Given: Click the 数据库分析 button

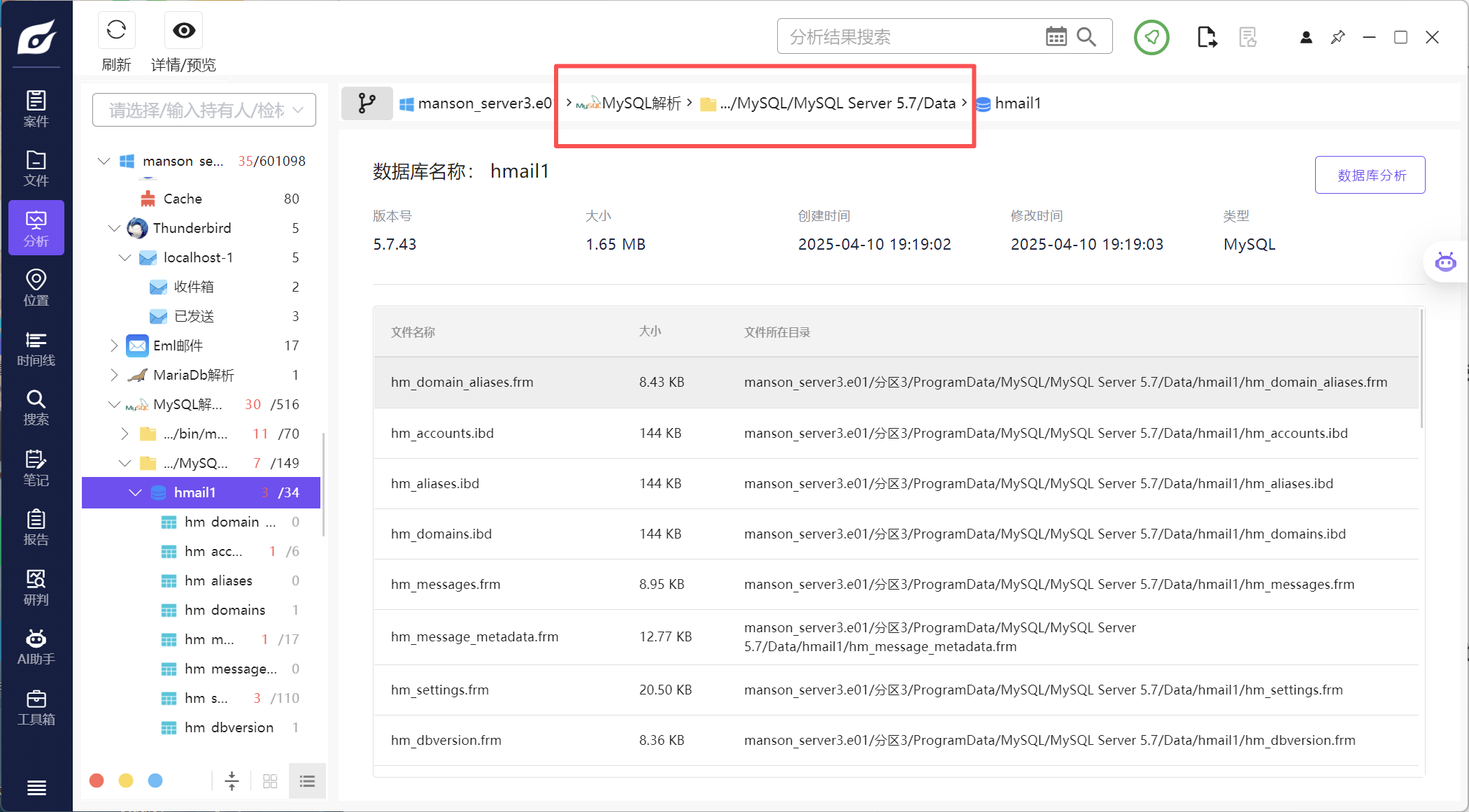Looking at the screenshot, I should [x=1370, y=175].
